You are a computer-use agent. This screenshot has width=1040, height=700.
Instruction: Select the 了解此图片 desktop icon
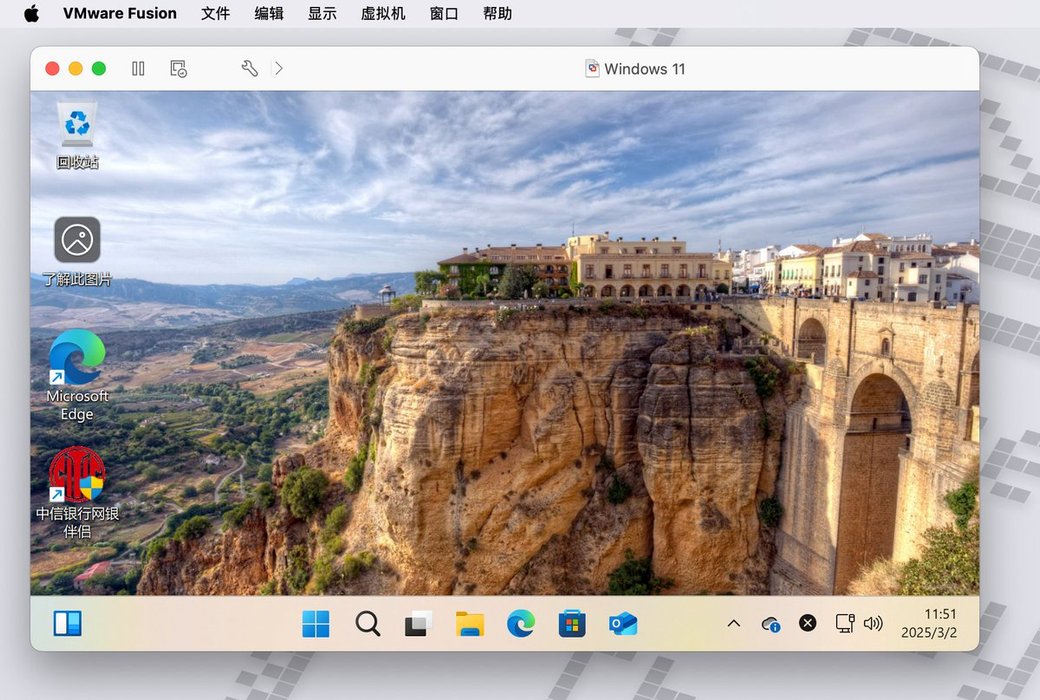[x=77, y=251]
